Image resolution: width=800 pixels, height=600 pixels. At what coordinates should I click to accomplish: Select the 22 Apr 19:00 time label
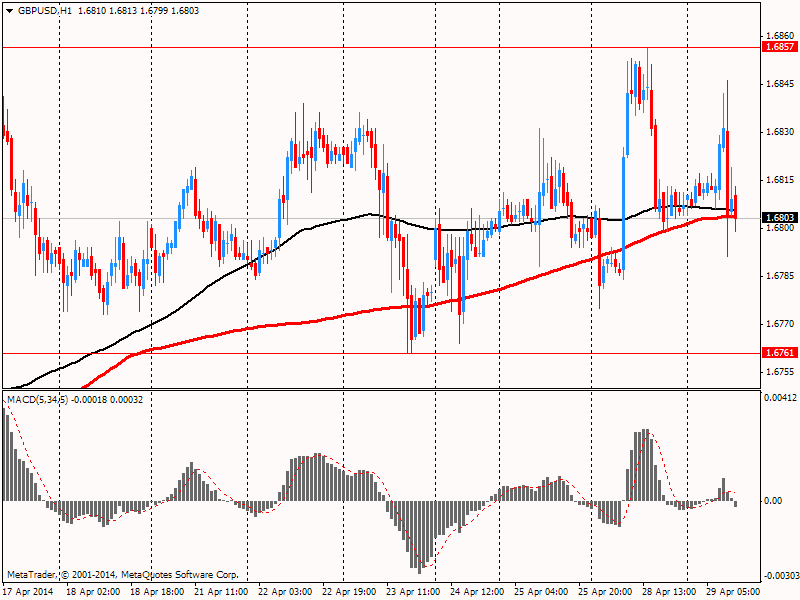click(349, 592)
